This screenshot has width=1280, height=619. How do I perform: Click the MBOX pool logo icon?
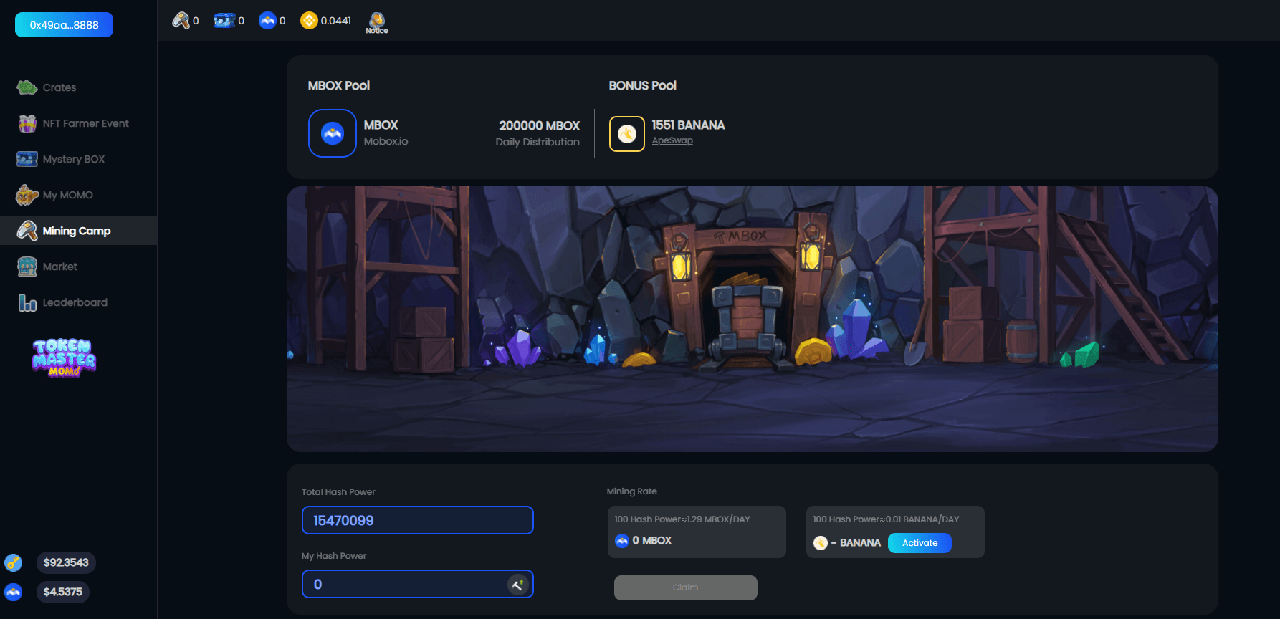pos(332,133)
